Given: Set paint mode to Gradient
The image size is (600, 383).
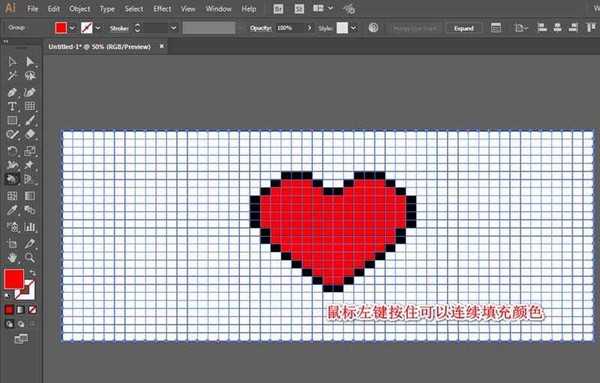Looking at the screenshot, I should pos(21,310).
